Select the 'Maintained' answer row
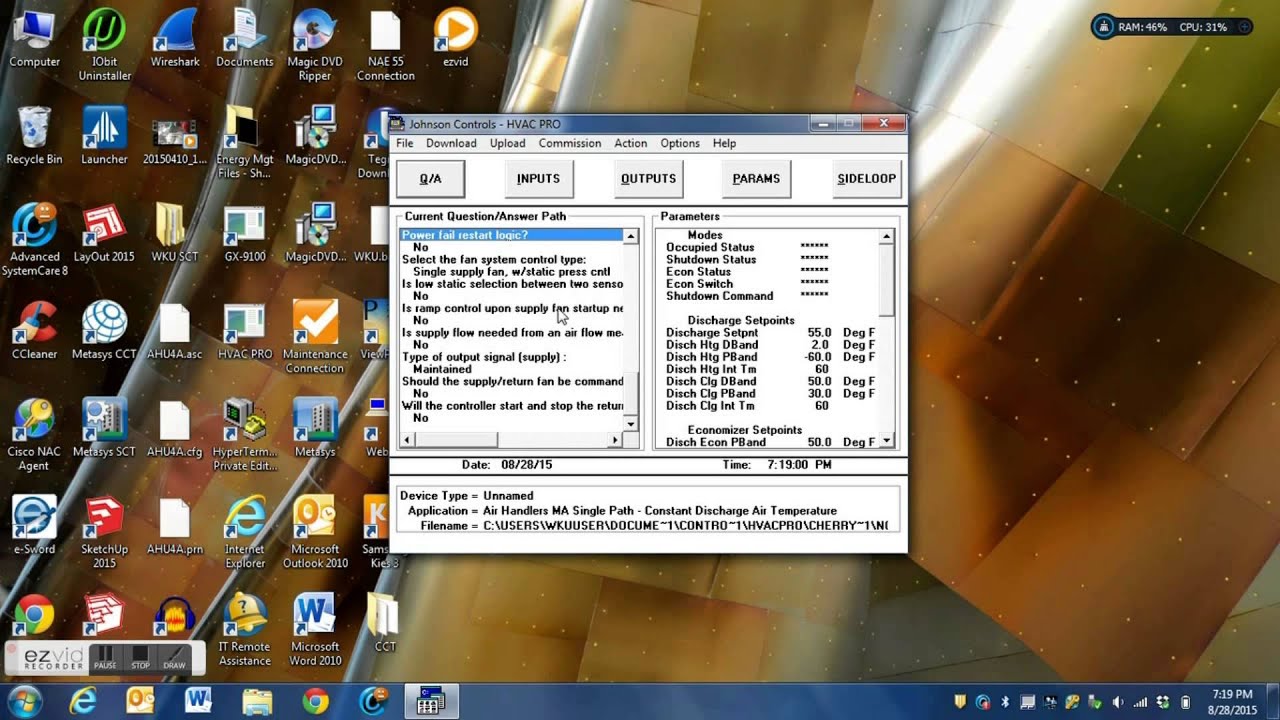The width and height of the screenshot is (1280, 720). 442,369
